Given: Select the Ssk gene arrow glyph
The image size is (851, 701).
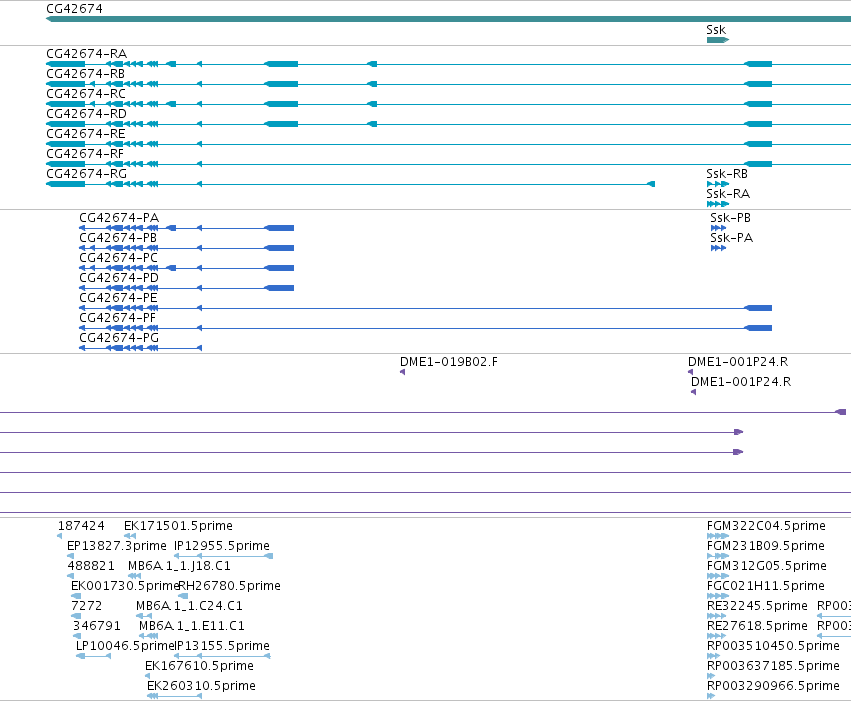Looking at the screenshot, I should click(717, 40).
